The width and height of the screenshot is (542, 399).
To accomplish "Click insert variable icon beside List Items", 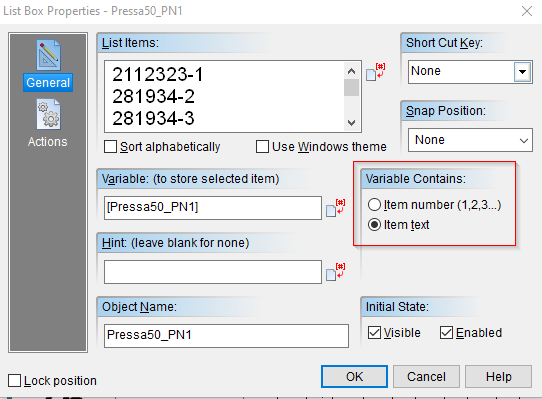I will pyautogui.click(x=375, y=72).
